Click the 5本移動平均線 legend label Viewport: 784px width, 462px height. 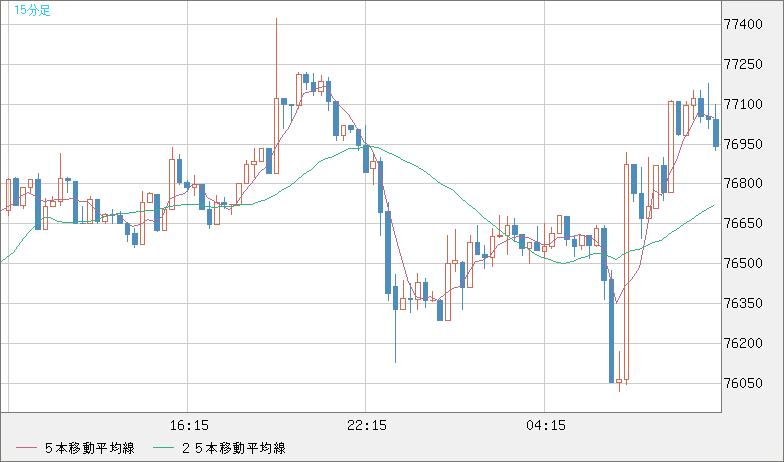coord(90,448)
